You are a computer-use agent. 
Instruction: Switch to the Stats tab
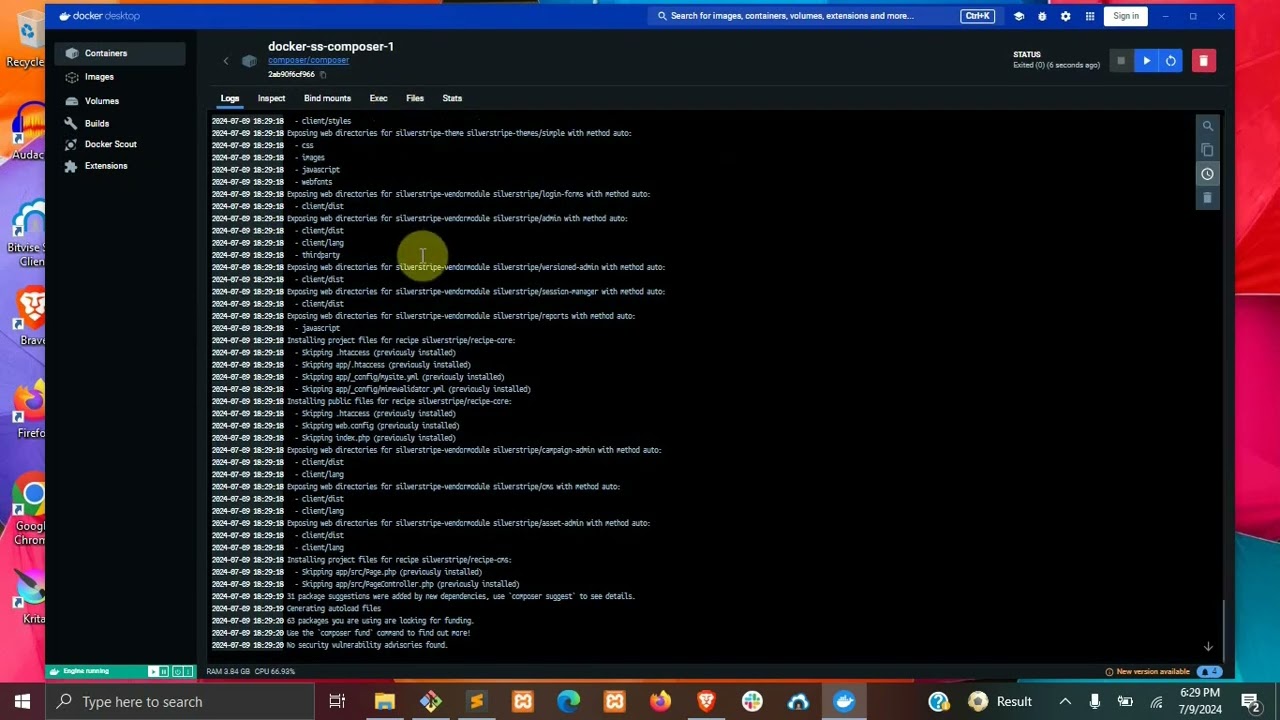pyautogui.click(x=452, y=98)
